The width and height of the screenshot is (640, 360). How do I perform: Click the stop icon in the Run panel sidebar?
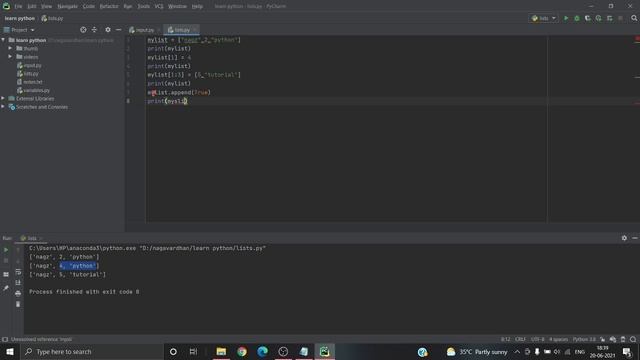[x=6, y=260]
